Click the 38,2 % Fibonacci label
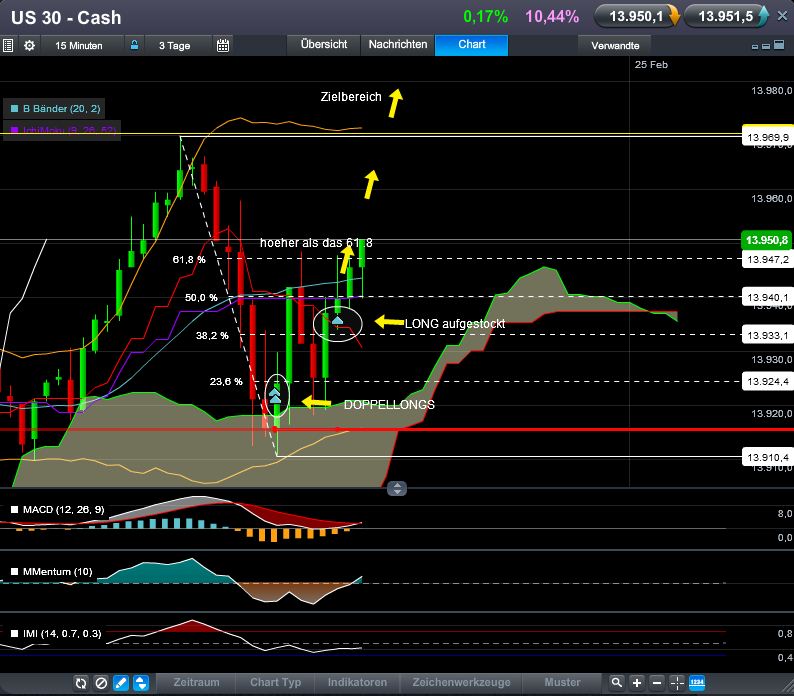The image size is (794, 696). point(212,335)
